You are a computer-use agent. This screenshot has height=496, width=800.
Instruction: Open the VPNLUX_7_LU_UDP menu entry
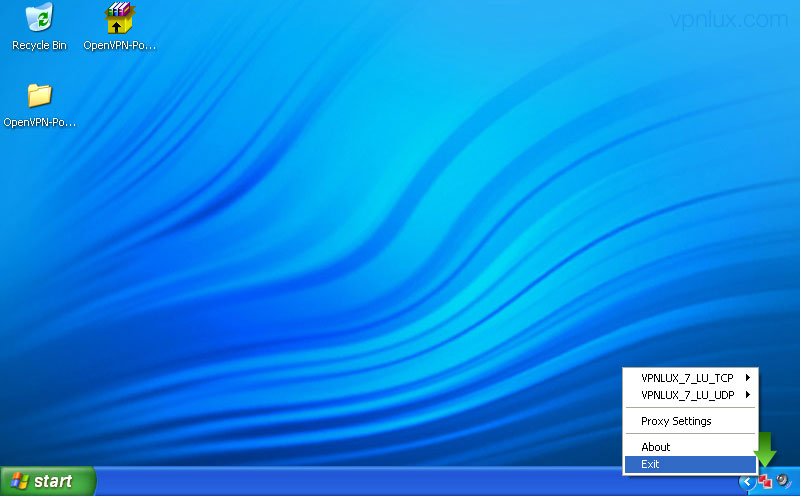pos(690,394)
